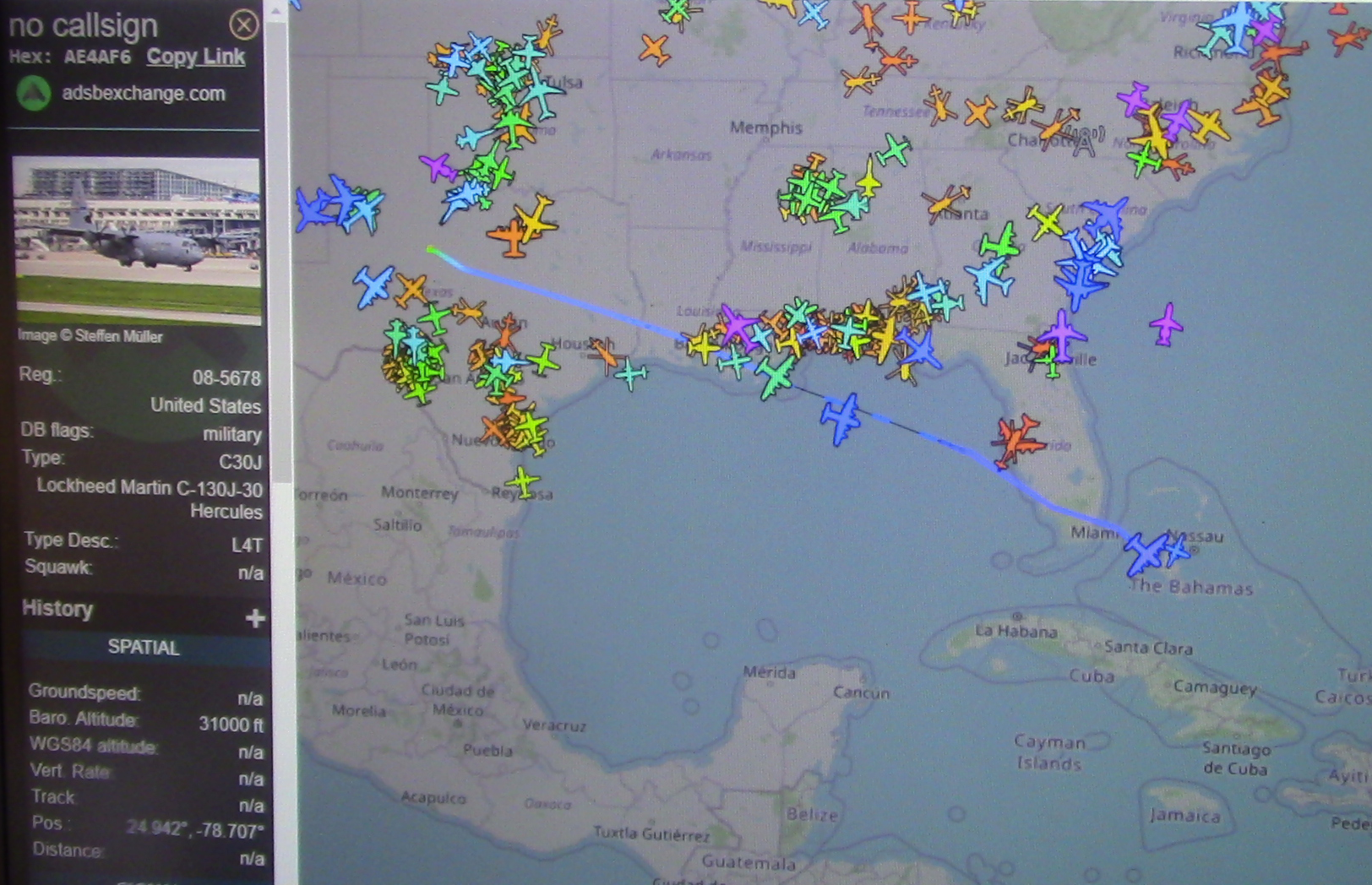Click the Image © Steffen Müller credit
Image resolution: width=1372 pixels, height=885 pixels.
(90, 336)
